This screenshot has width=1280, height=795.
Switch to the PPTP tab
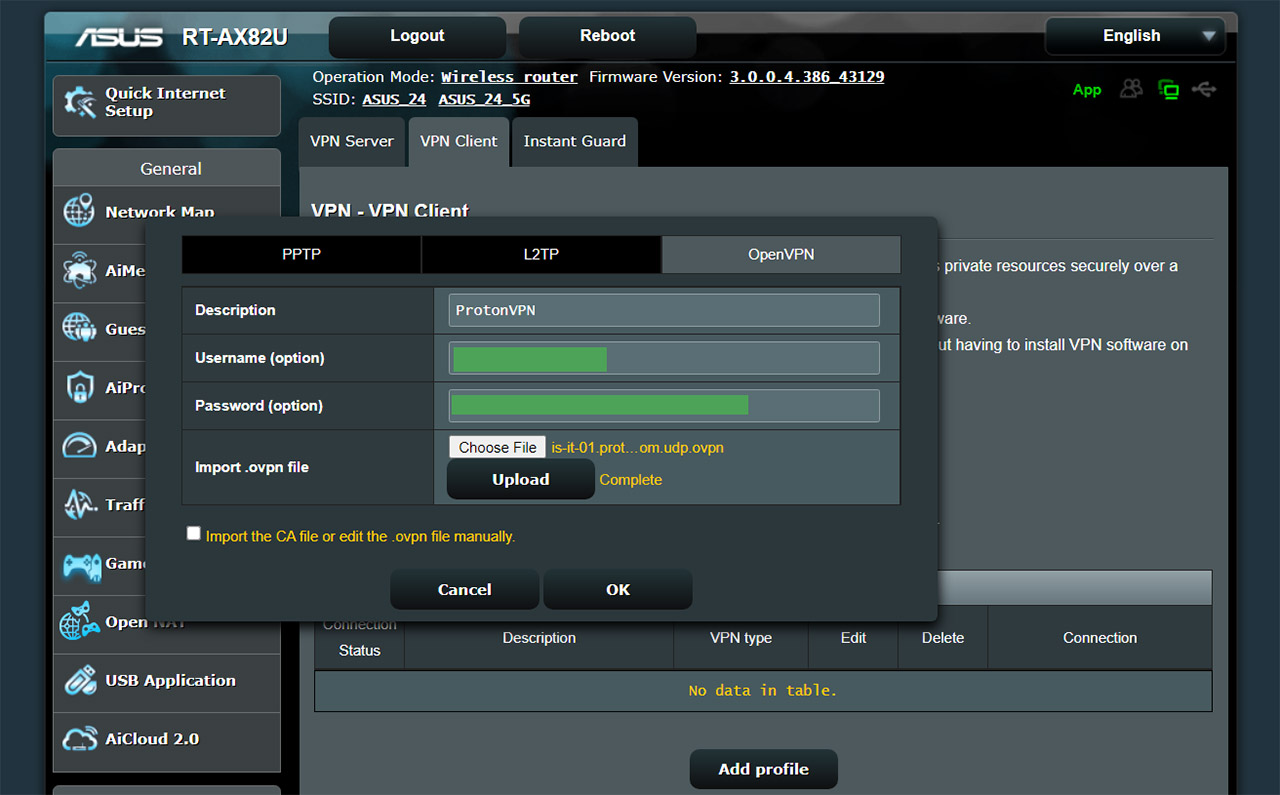[x=301, y=254]
